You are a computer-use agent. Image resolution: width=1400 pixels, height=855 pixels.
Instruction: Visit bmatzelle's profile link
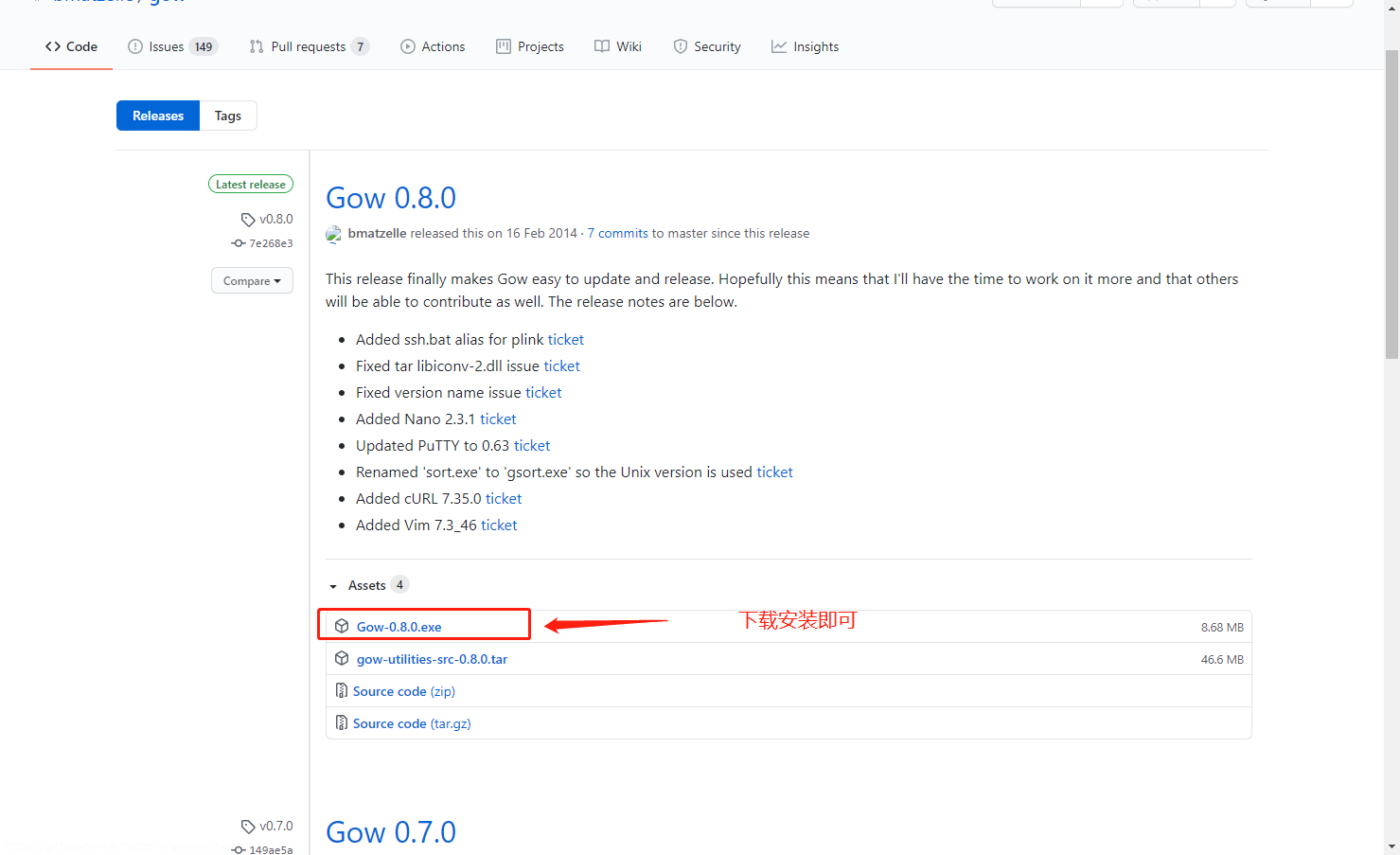377,233
